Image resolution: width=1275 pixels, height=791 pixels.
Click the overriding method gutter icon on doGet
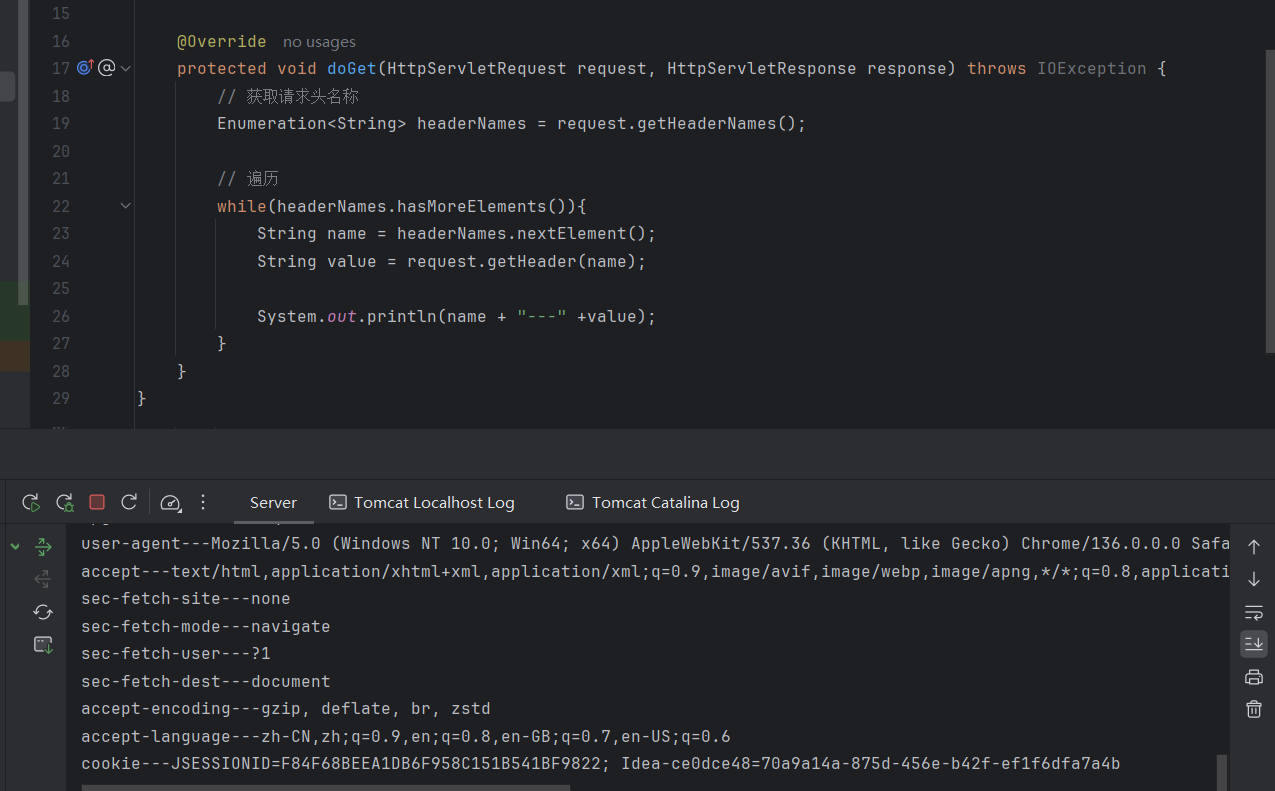85,67
